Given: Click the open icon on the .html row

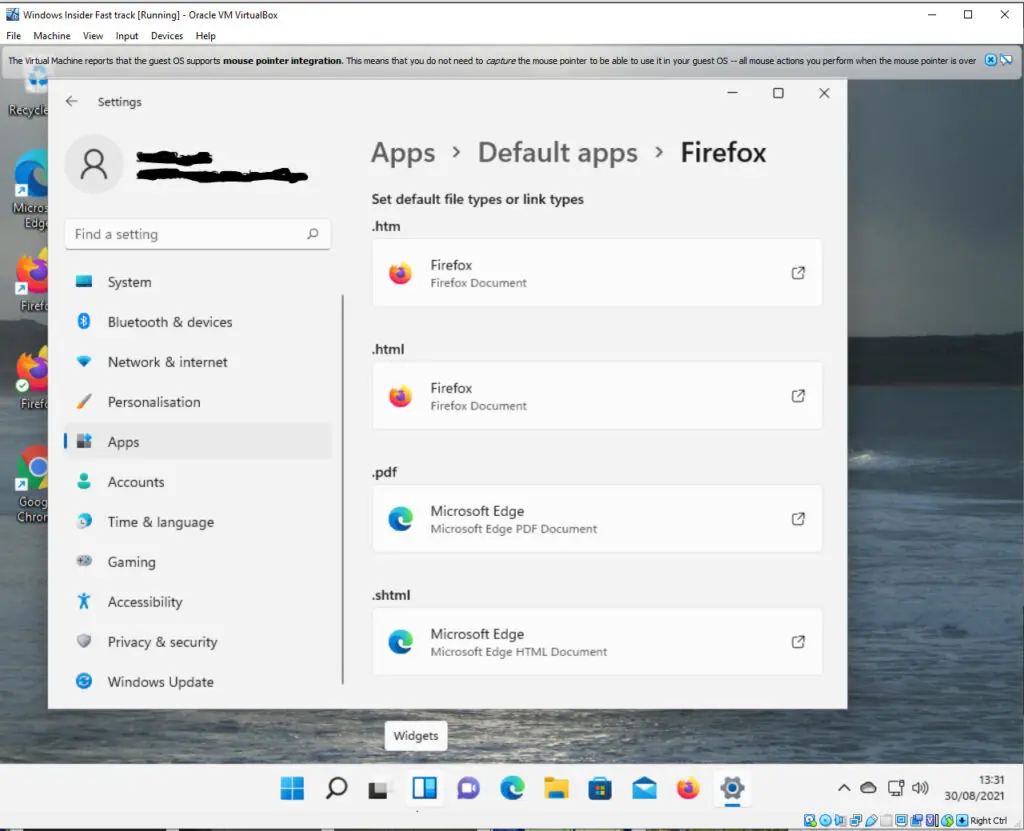Looking at the screenshot, I should 798,396.
